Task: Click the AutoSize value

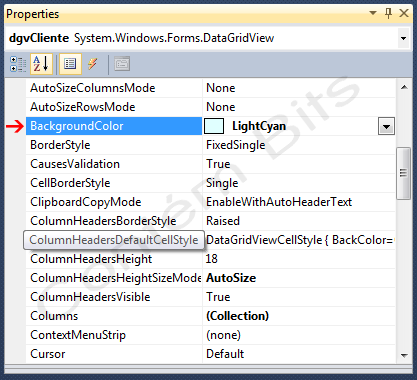Action: click(231, 278)
